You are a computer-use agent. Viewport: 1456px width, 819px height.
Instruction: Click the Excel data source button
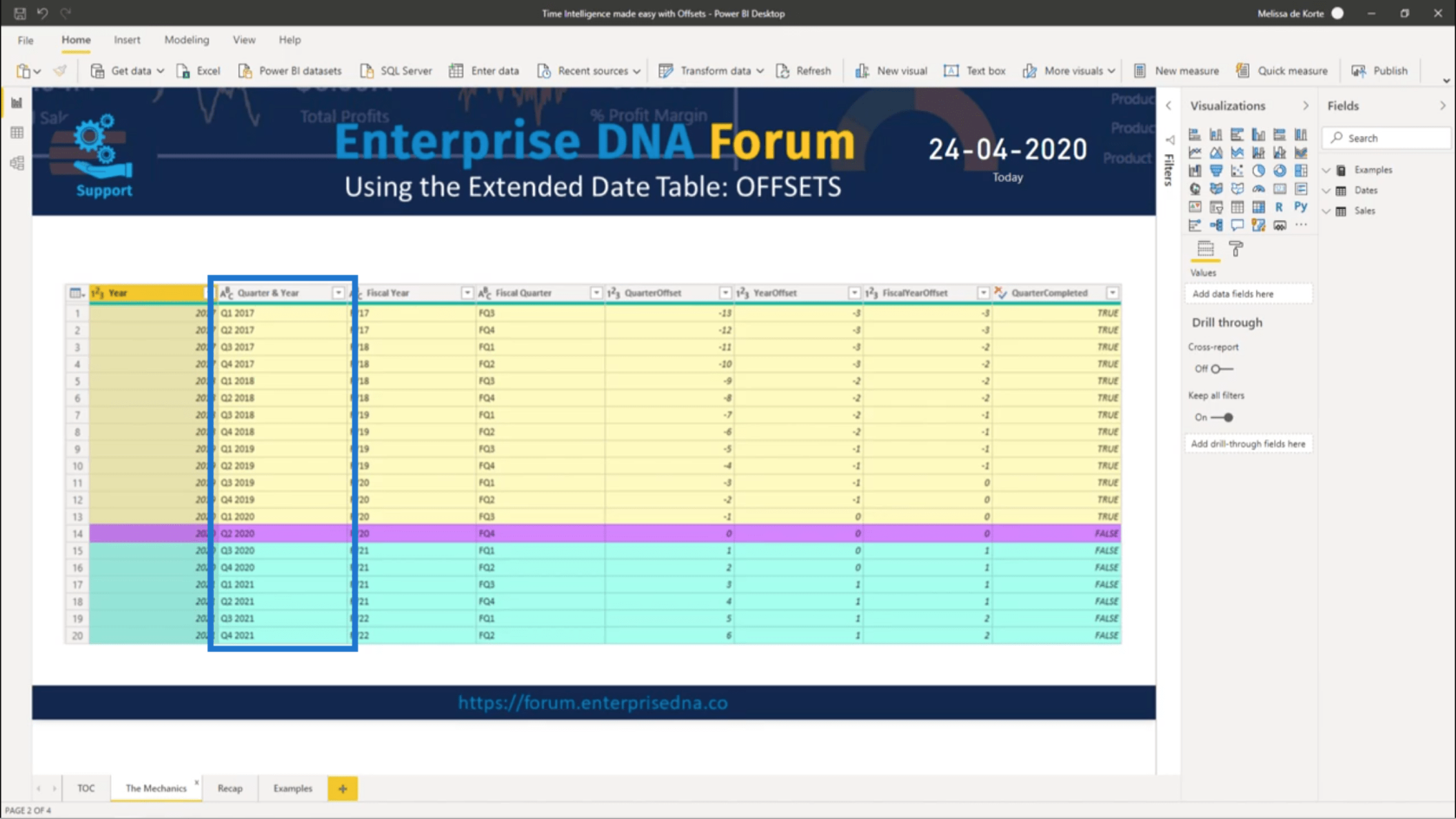coord(198,71)
